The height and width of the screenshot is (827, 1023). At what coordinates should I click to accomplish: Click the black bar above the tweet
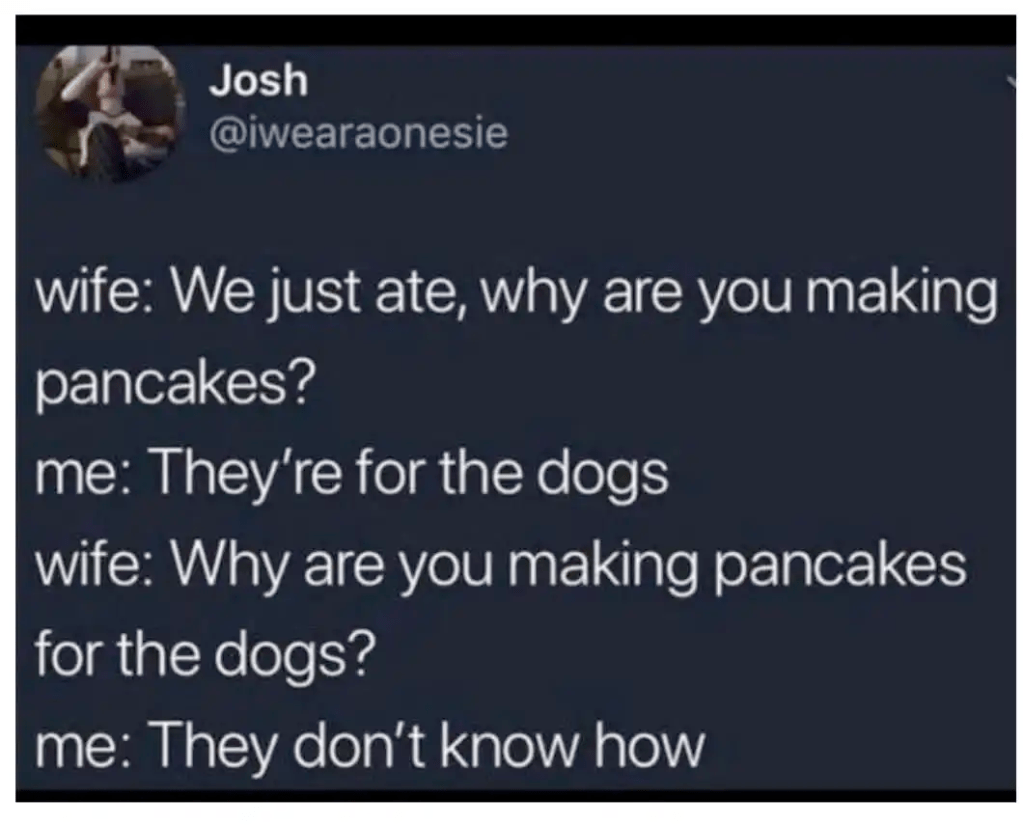515,30
